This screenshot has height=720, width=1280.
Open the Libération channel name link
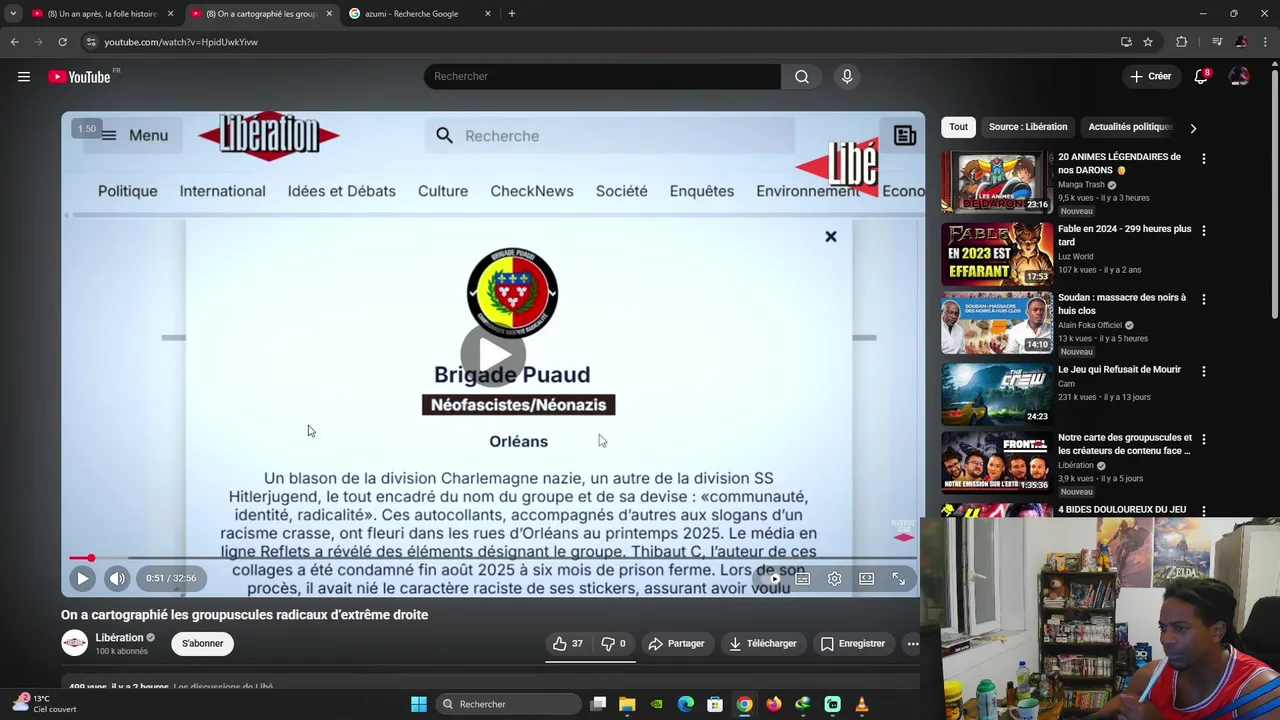point(119,637)
